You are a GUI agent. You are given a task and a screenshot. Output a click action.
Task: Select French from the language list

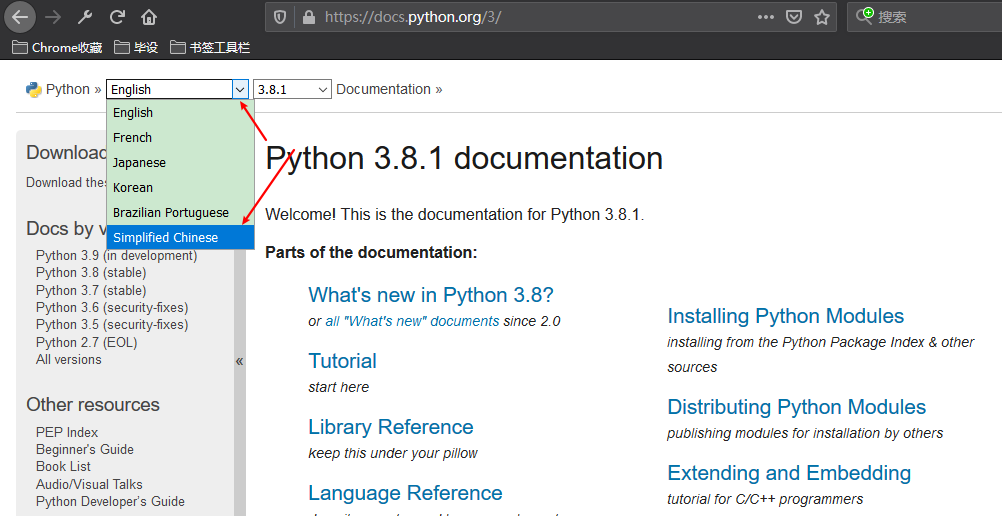pos(180,137)
